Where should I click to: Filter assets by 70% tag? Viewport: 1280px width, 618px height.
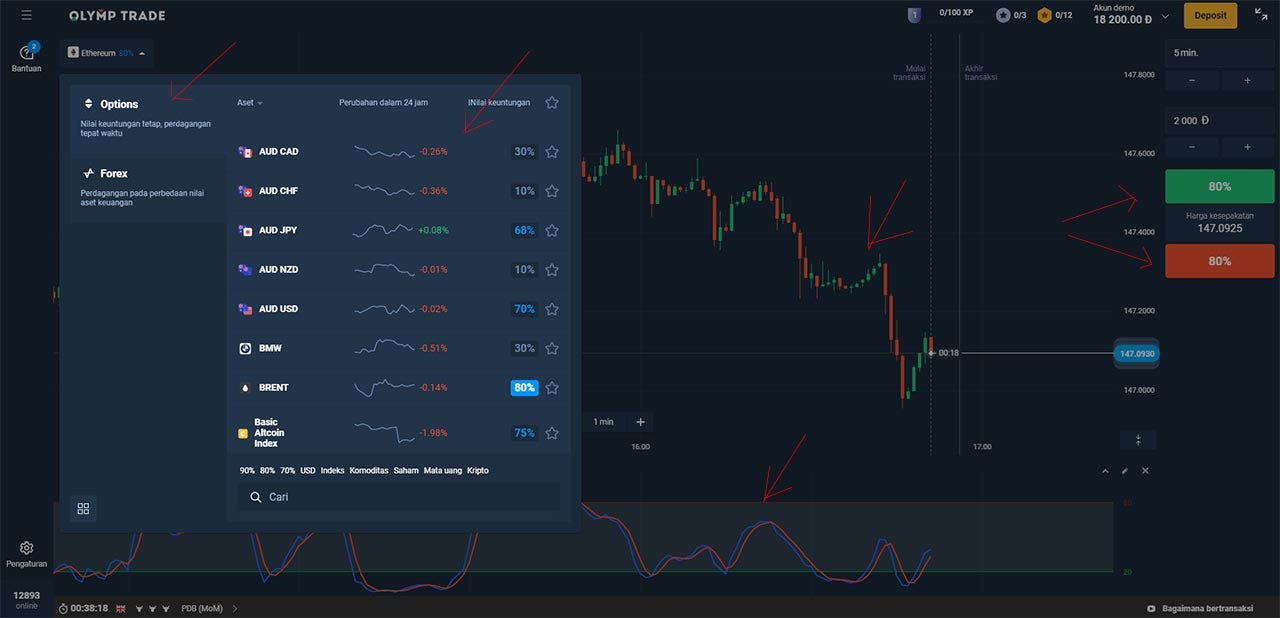tap(287, 470)
